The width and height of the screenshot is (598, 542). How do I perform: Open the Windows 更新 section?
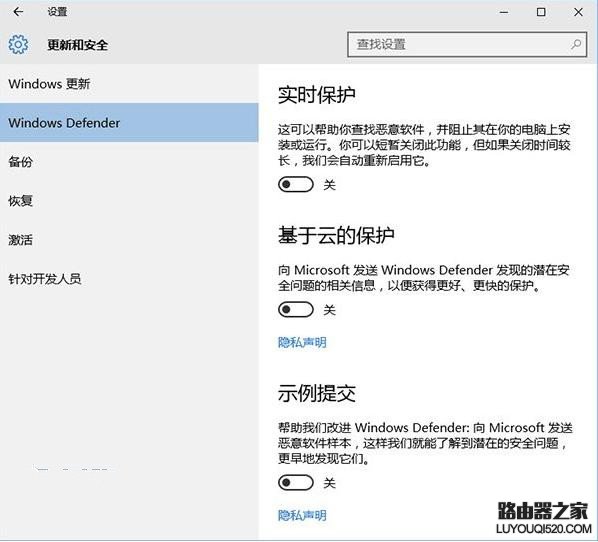tap(129, 84)
